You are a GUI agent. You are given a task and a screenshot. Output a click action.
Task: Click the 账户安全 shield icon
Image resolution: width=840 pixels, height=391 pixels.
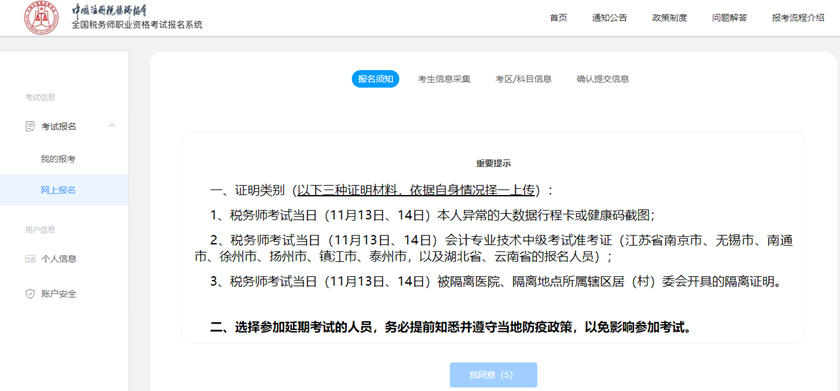[x=30, y=294]
